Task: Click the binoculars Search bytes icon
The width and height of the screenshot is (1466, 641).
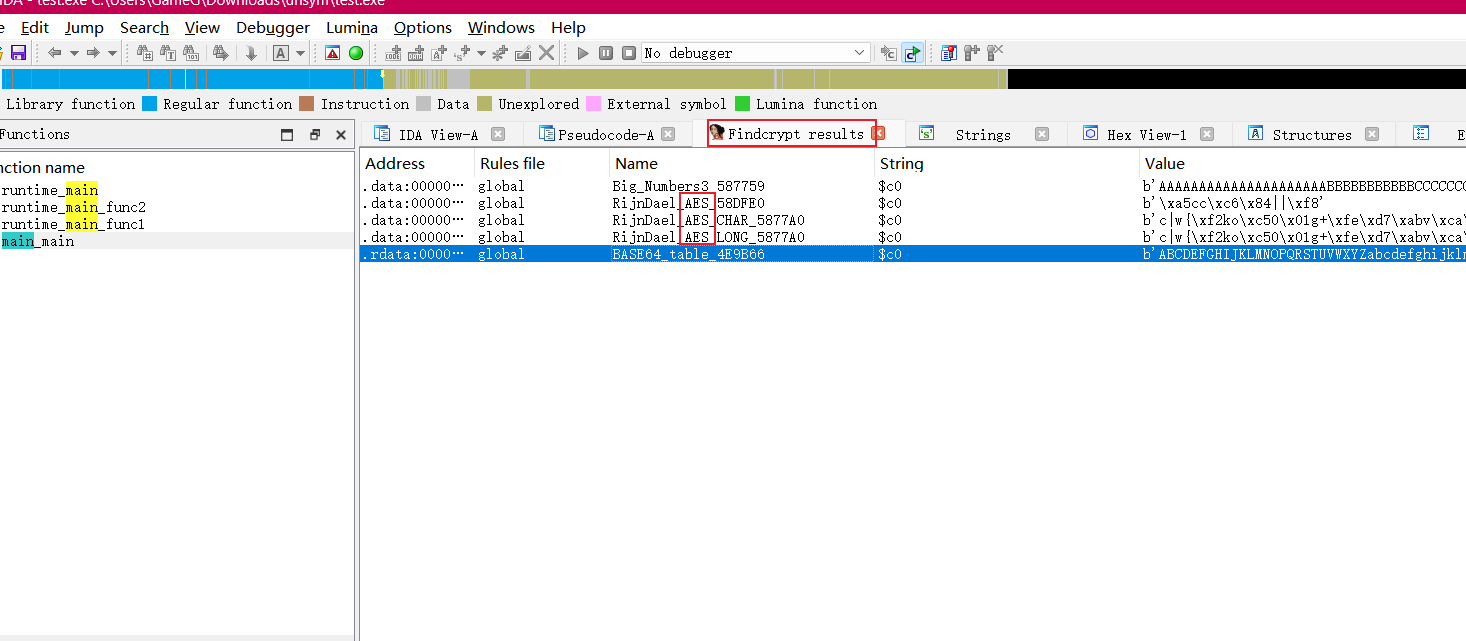Action: [192, 53]
